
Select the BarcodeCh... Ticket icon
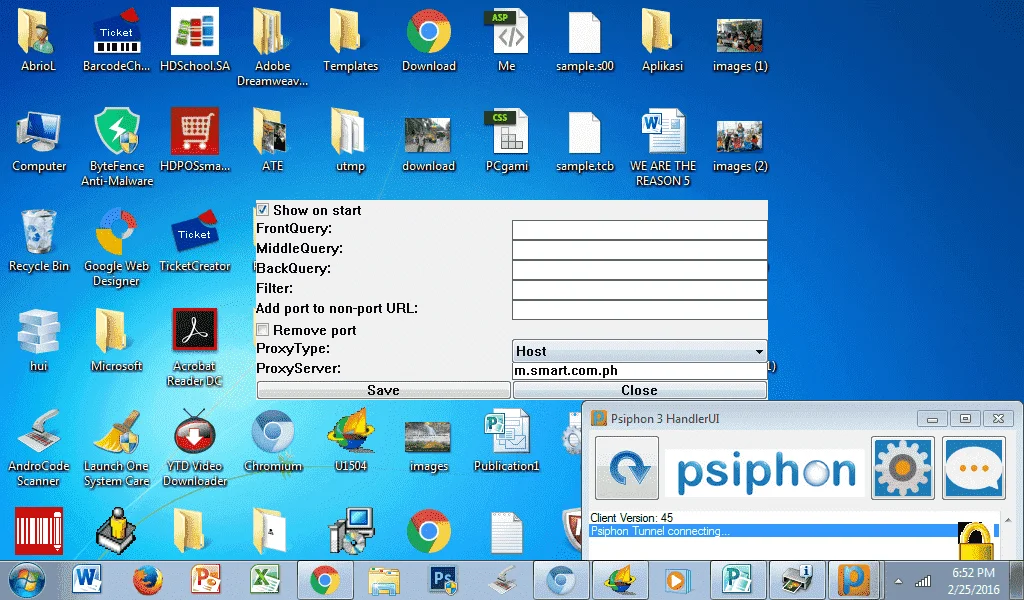pyautogui.click(x=116, y=40)
